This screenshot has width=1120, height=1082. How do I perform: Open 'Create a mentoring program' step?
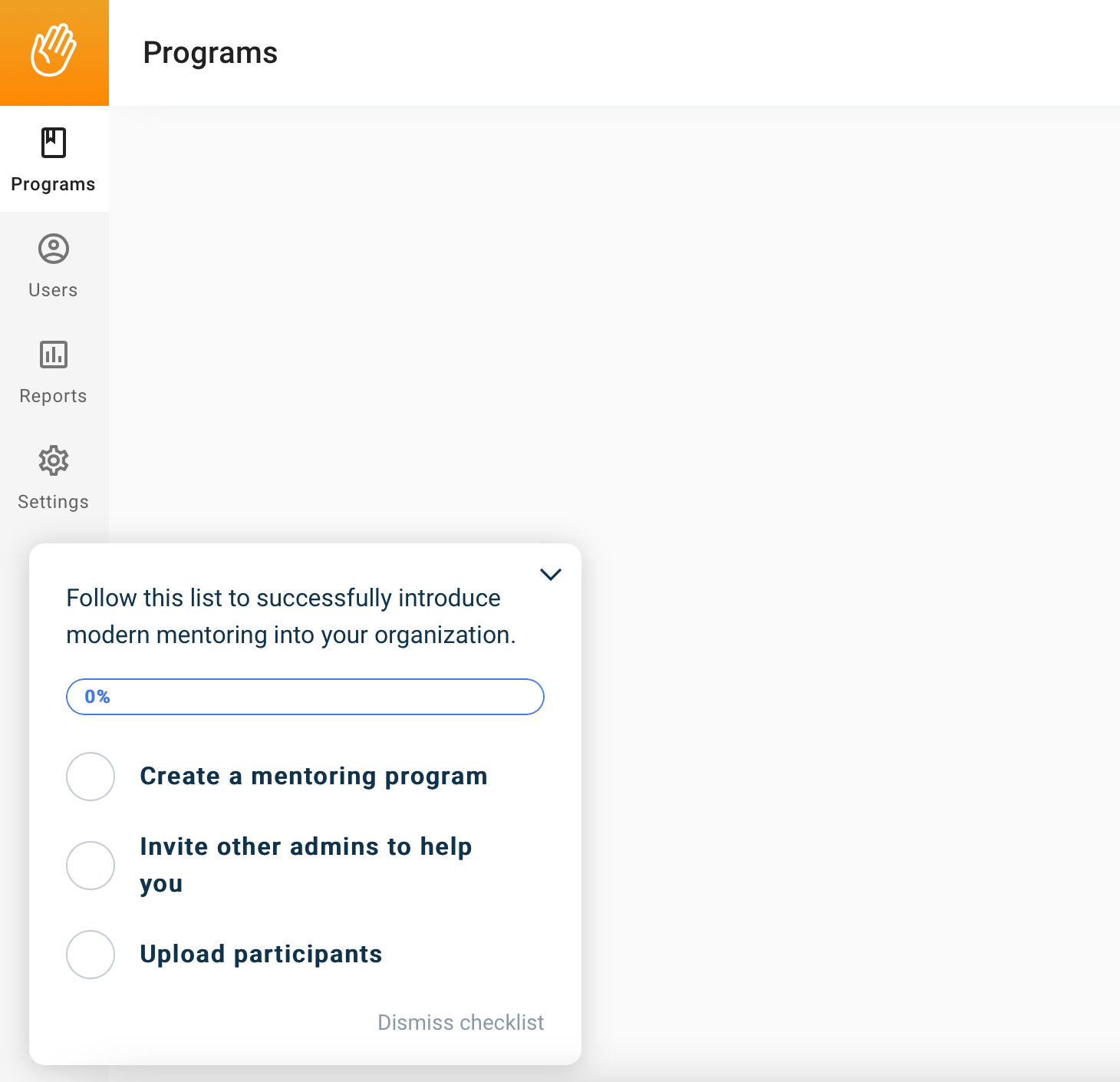point(314,777)
